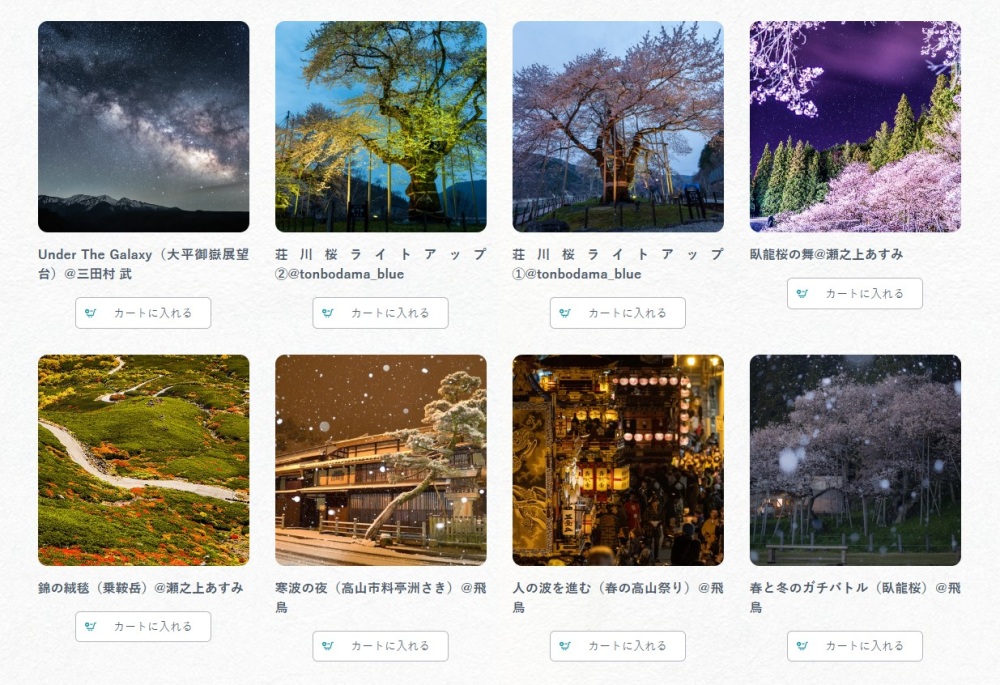
Task: Click cart icon under 錦の絨毯 photo
Action: 91,626
